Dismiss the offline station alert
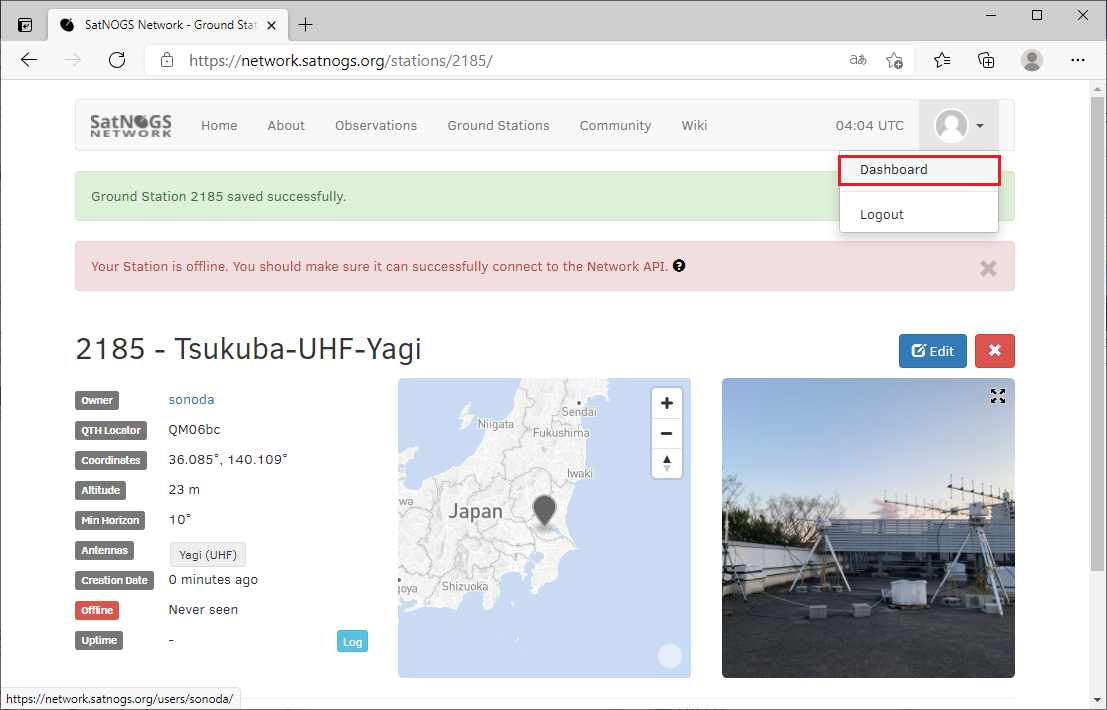This screenshot has height=710, width=1107. point(988,267)
